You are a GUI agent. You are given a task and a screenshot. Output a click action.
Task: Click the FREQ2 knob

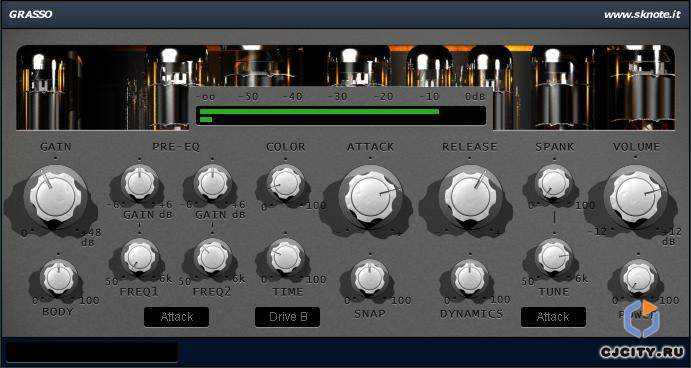click(212, 257)
